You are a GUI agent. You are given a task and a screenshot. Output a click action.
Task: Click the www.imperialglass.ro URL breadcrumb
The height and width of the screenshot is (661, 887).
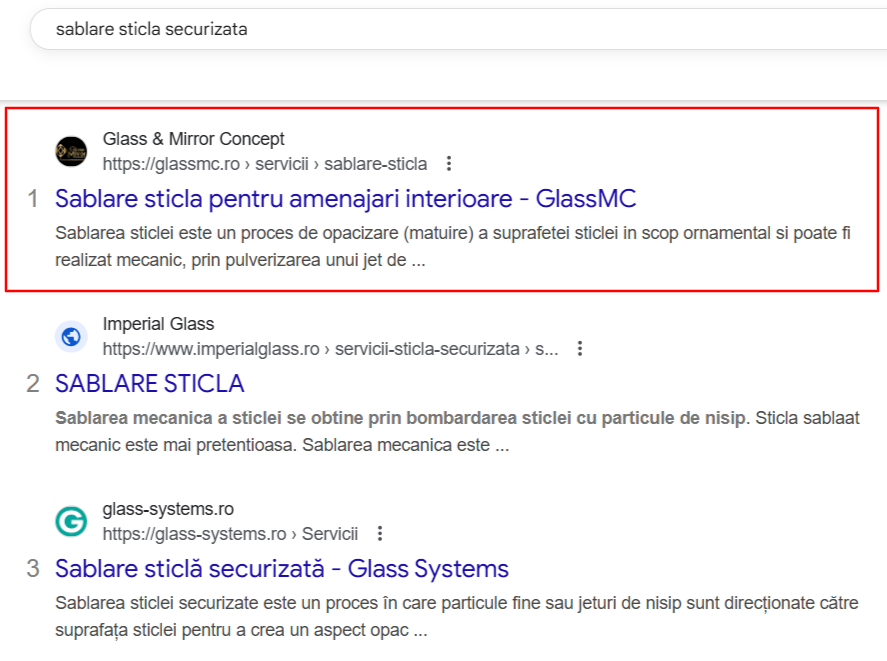(330, 349)
